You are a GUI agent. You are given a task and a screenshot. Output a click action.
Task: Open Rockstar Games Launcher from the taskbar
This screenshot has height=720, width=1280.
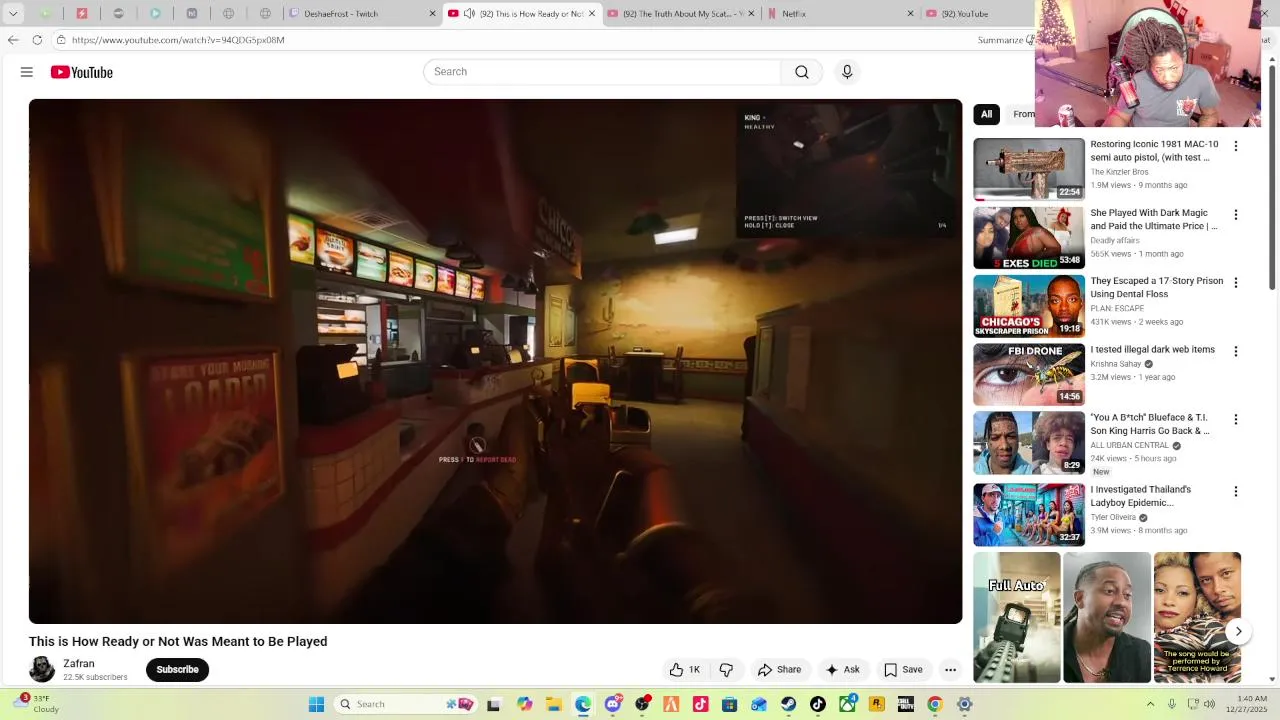[x=877, y=704]
